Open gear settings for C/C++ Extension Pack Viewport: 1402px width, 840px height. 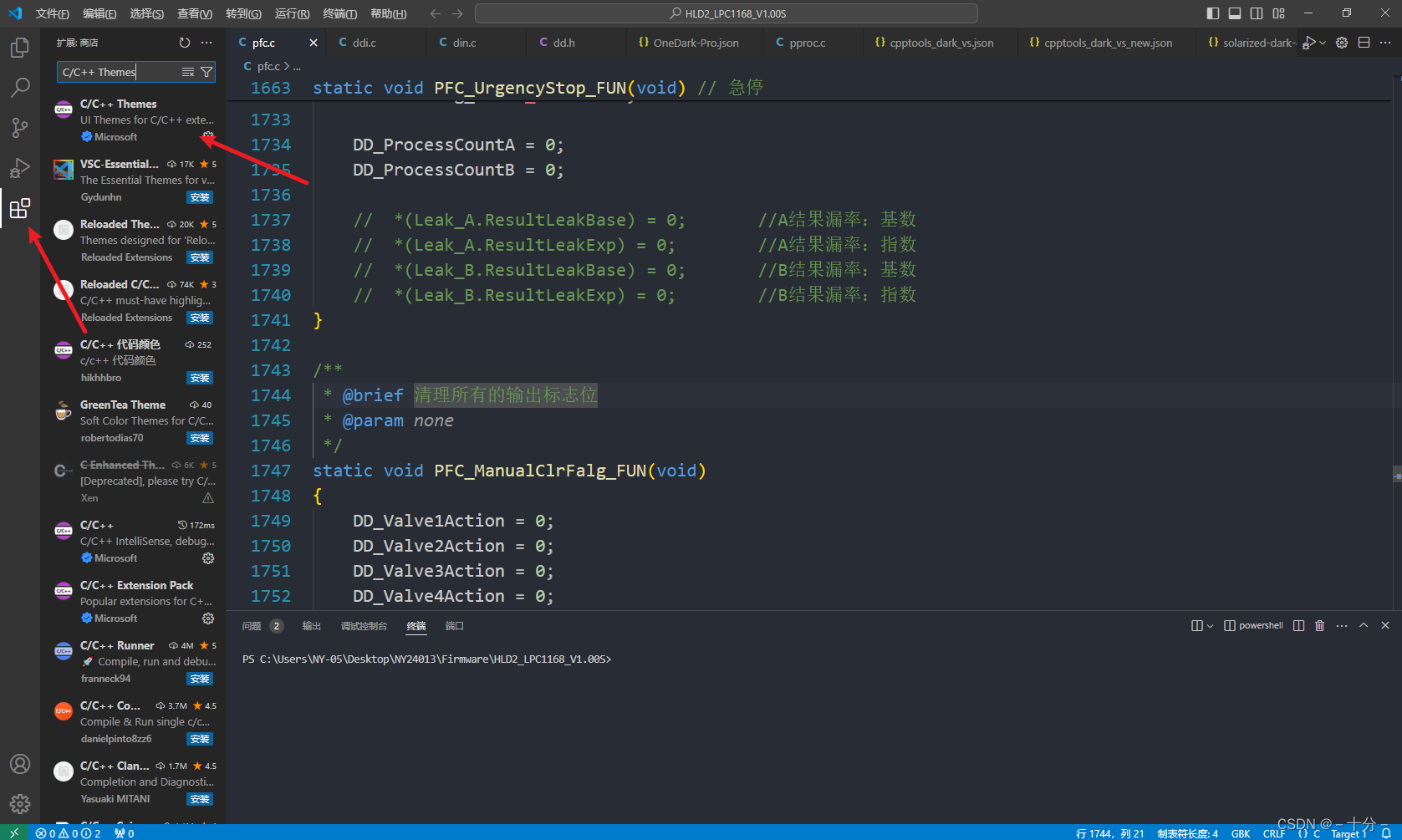coord(208,619)
